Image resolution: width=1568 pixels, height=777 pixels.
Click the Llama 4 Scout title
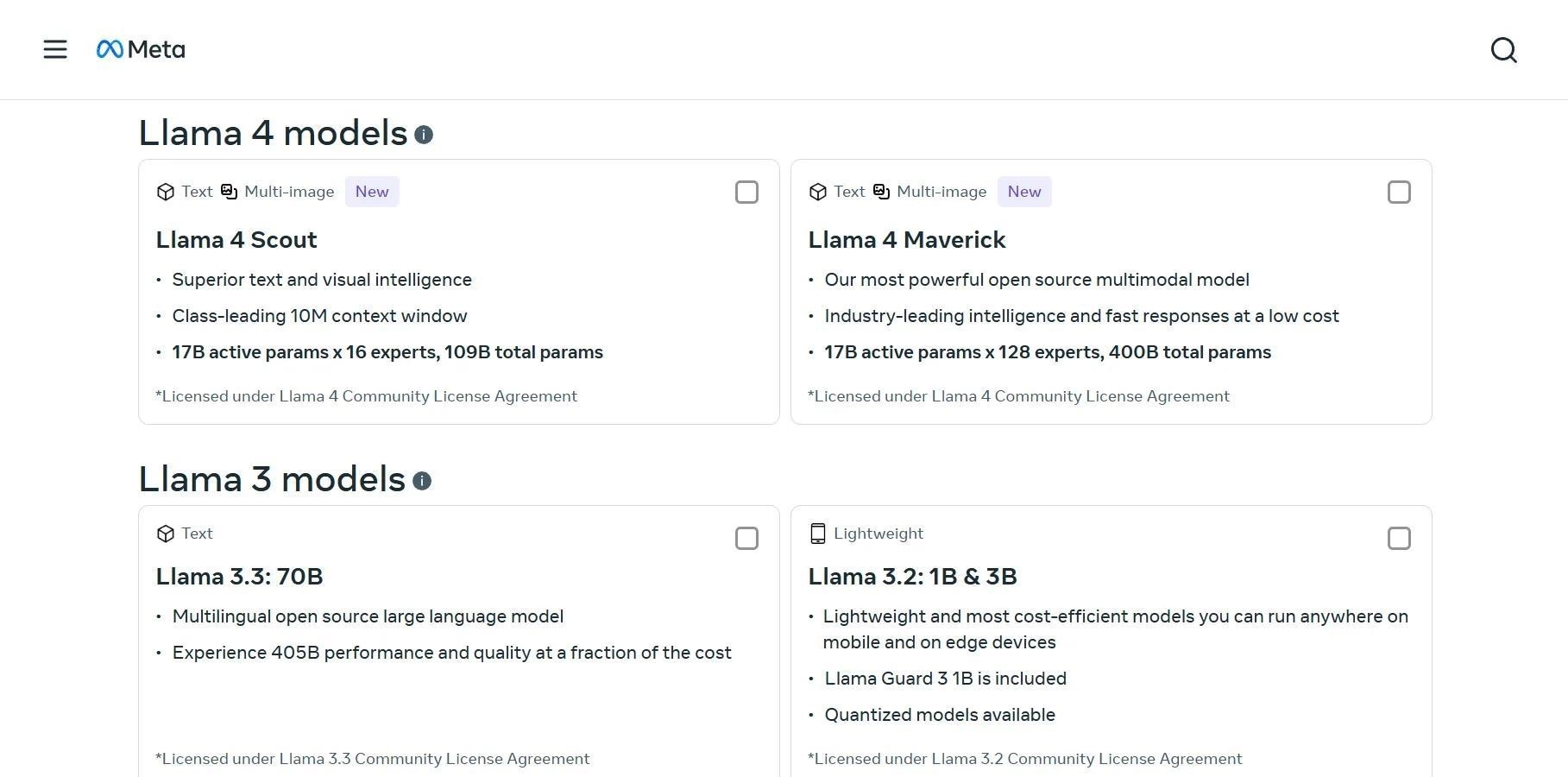pyautogui.click(x=236, y=240)
